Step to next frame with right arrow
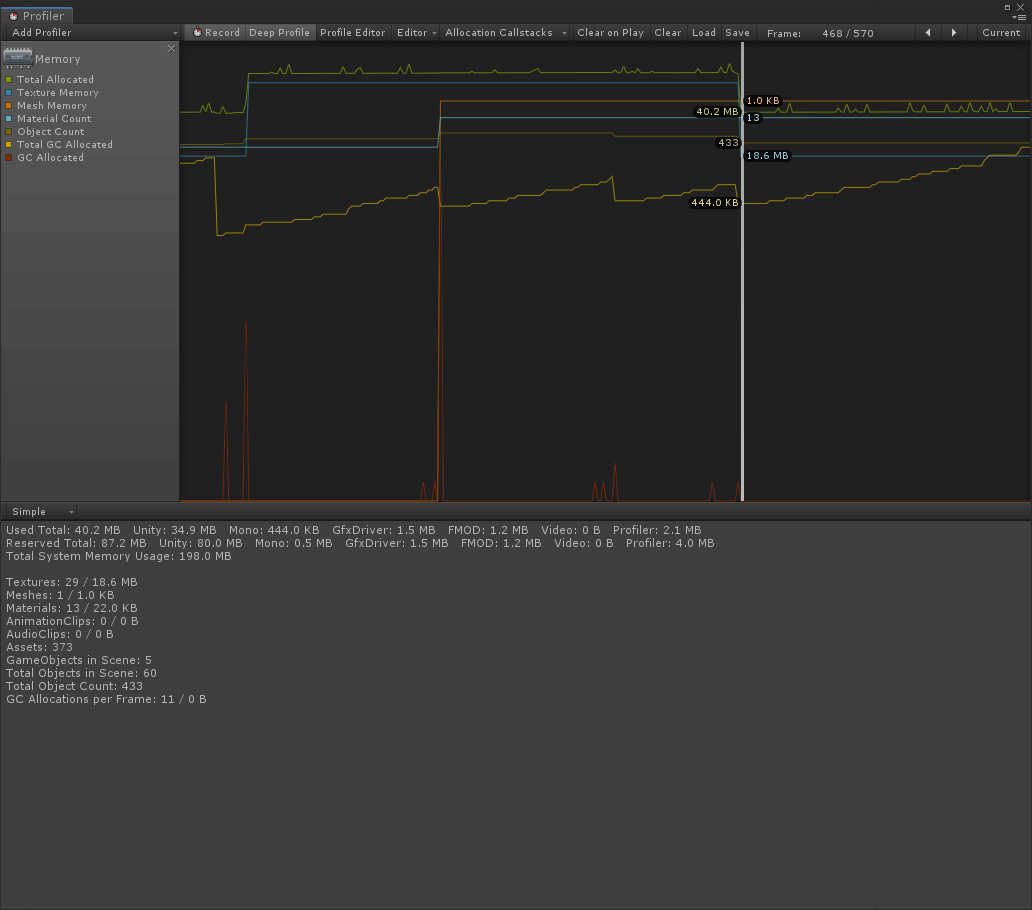Screen dimensions: 1032x910 point(953,32)
